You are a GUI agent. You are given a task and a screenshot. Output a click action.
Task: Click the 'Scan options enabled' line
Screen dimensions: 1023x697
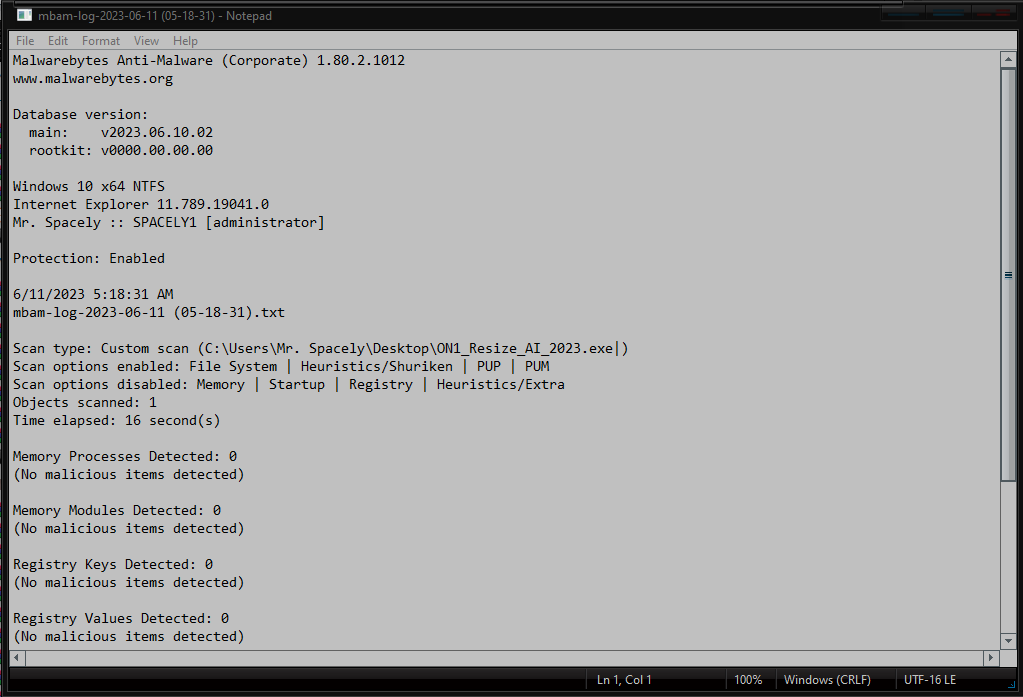[281, 367]
